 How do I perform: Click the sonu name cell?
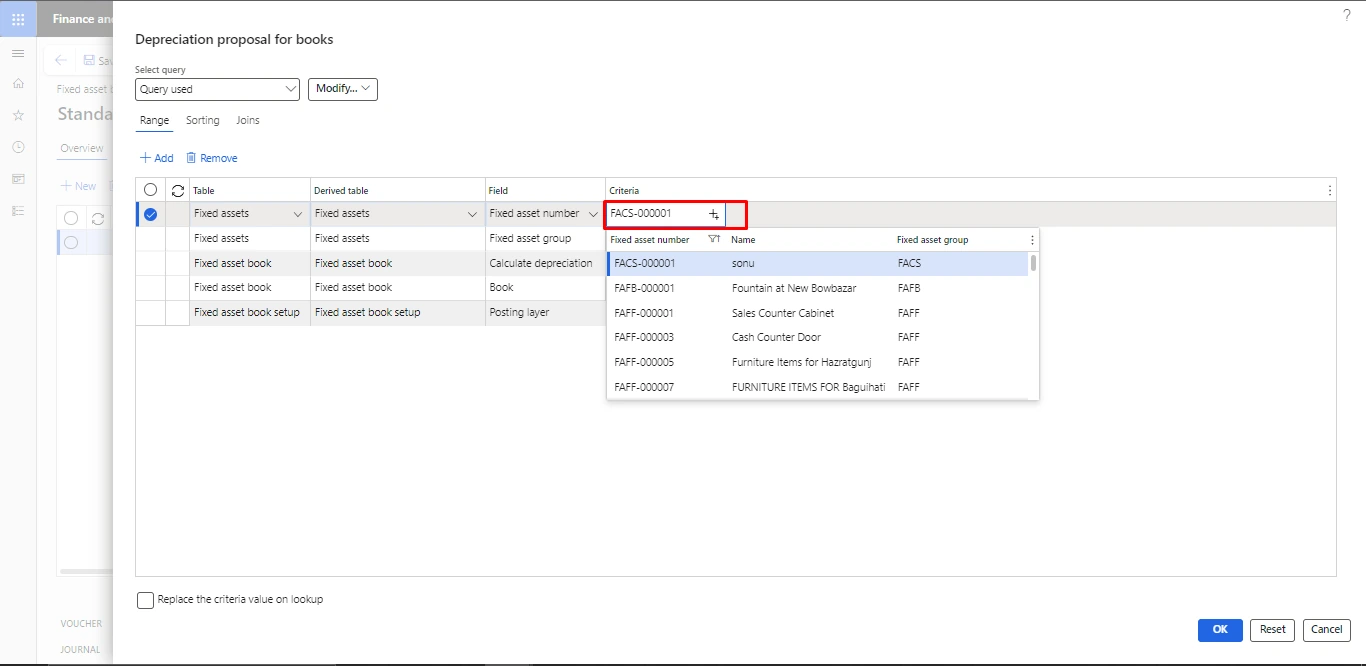pos(743,264)
